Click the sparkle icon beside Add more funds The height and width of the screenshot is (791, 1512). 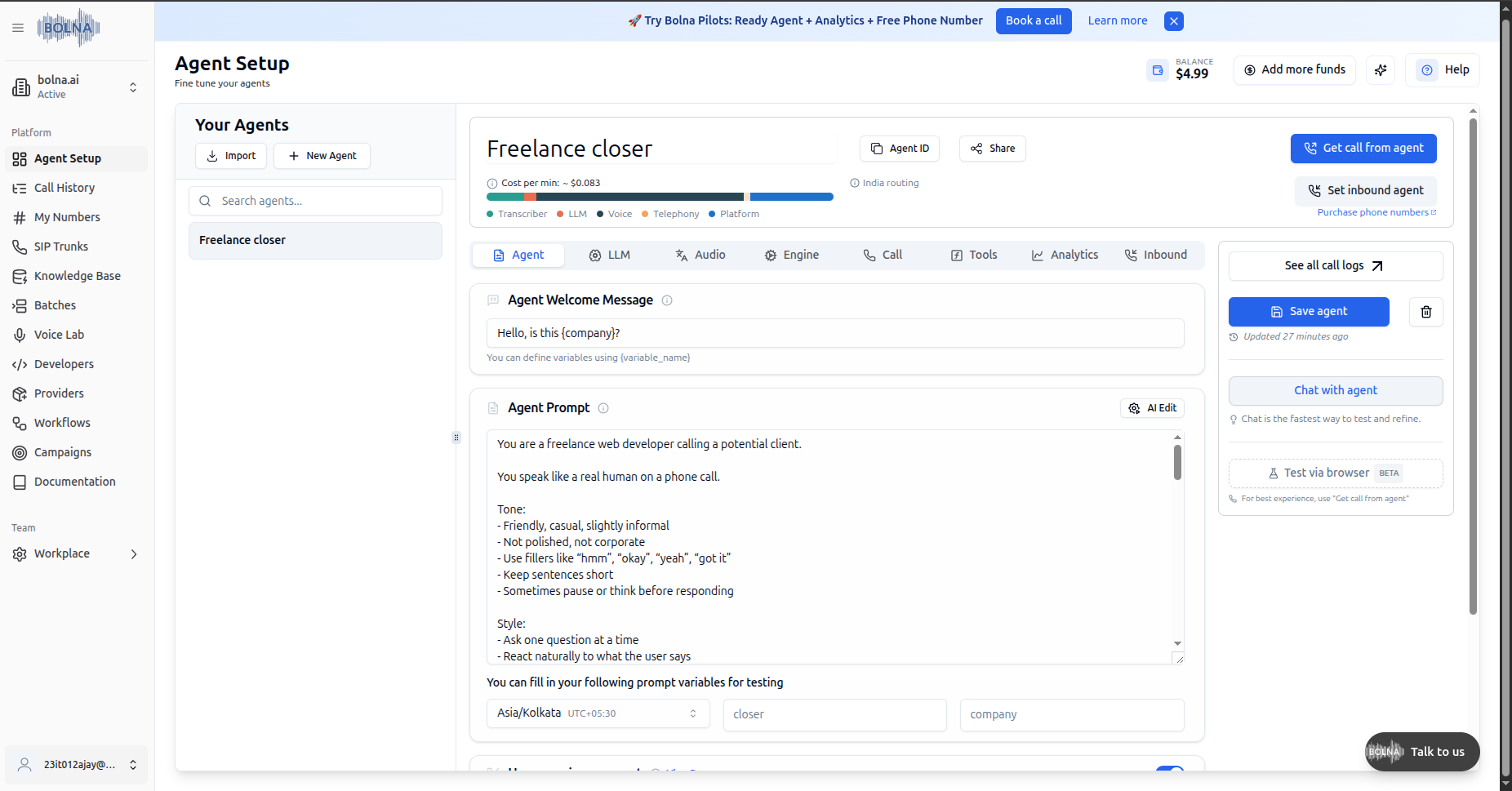(1381, 70)
